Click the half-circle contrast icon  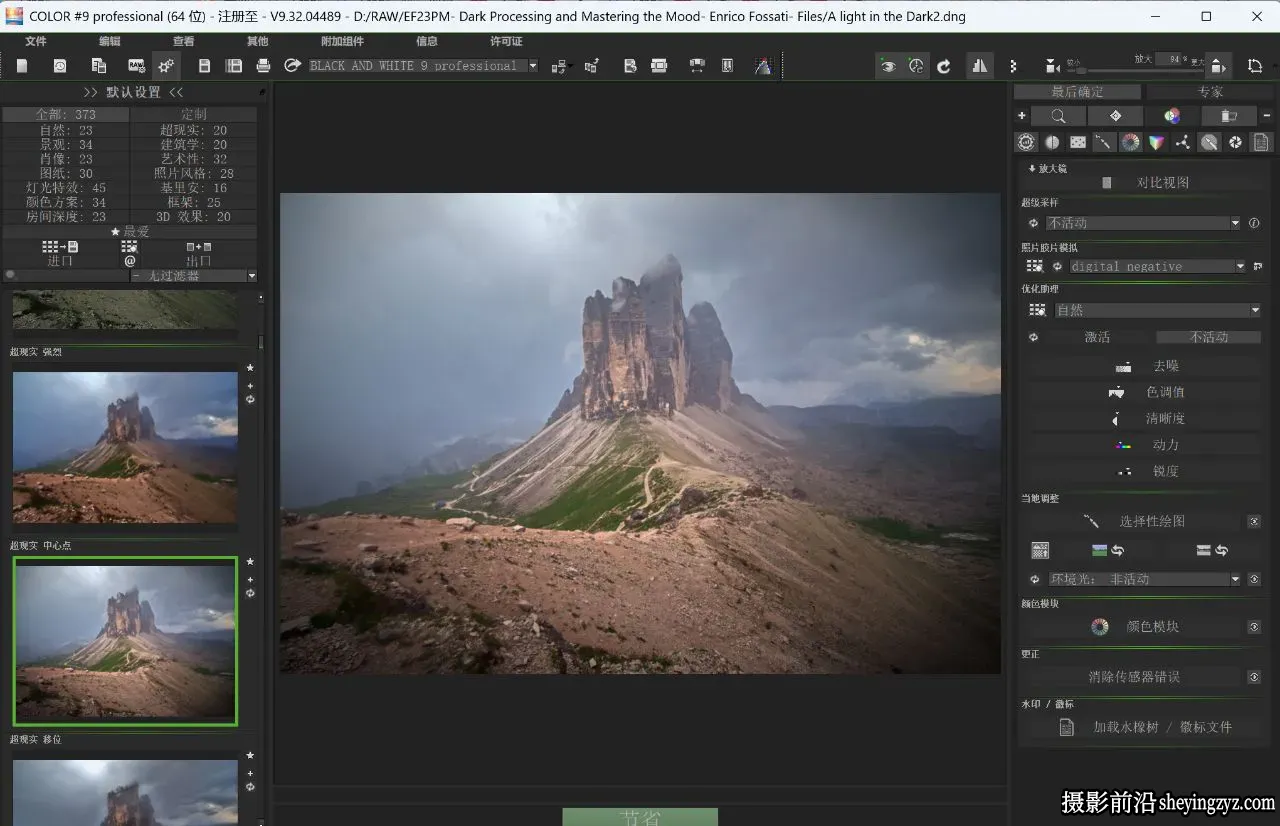coord(1052,142)
